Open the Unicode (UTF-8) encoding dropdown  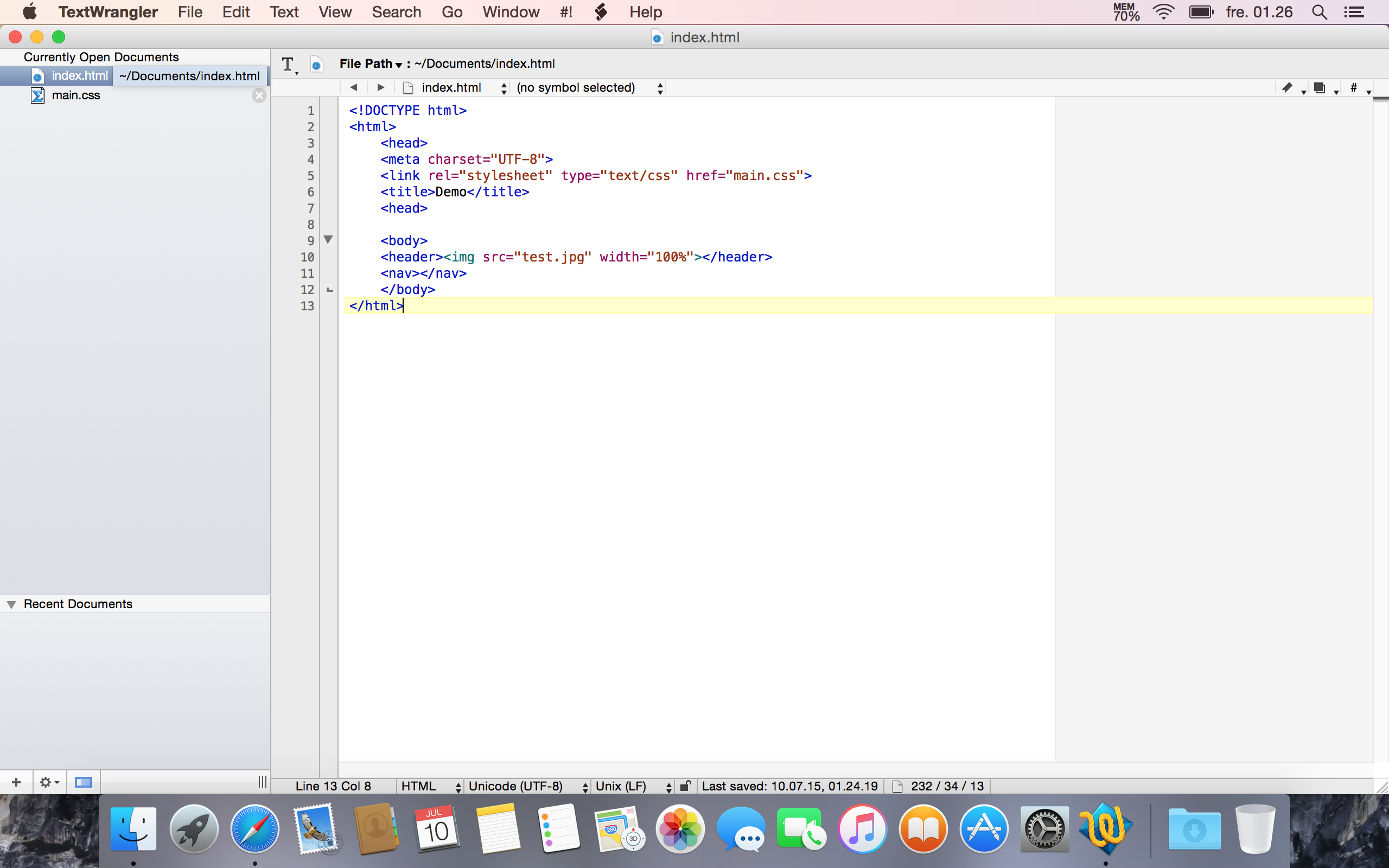tap(527, 786)
